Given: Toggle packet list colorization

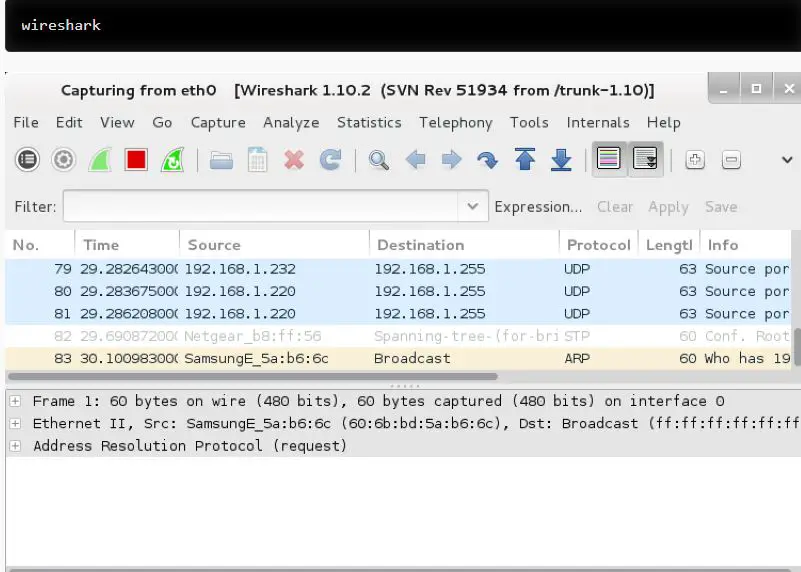Looking at the screenshot, I should [x=608, y=159].
